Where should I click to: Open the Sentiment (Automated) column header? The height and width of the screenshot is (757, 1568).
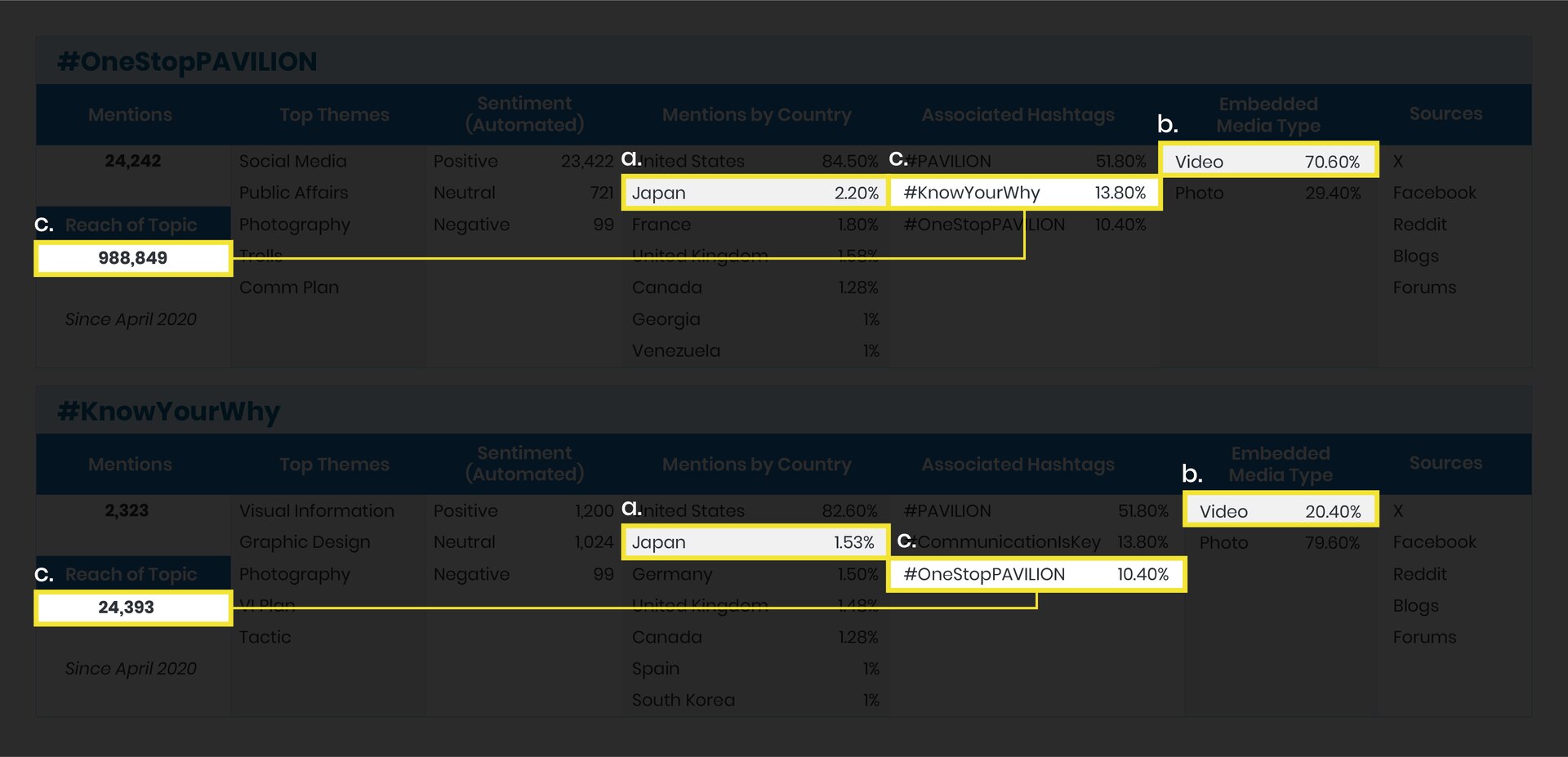click(x=524, y=114)
